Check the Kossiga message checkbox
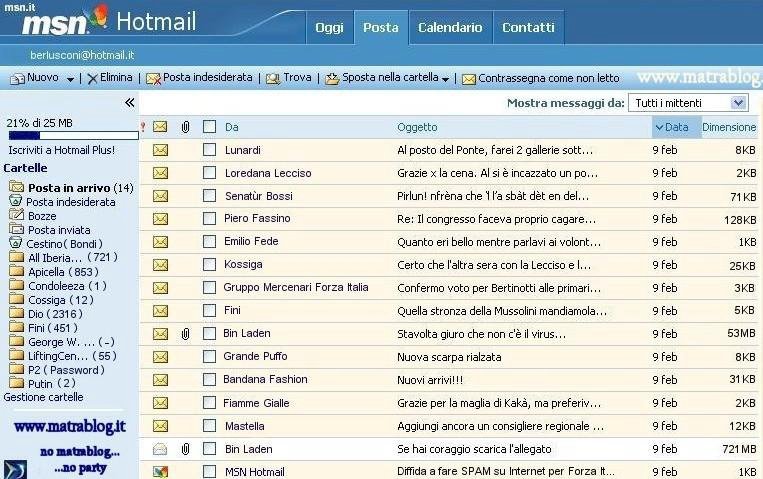Screen dimensions: 763x479 pyautogui.click(x=209, y=265)
